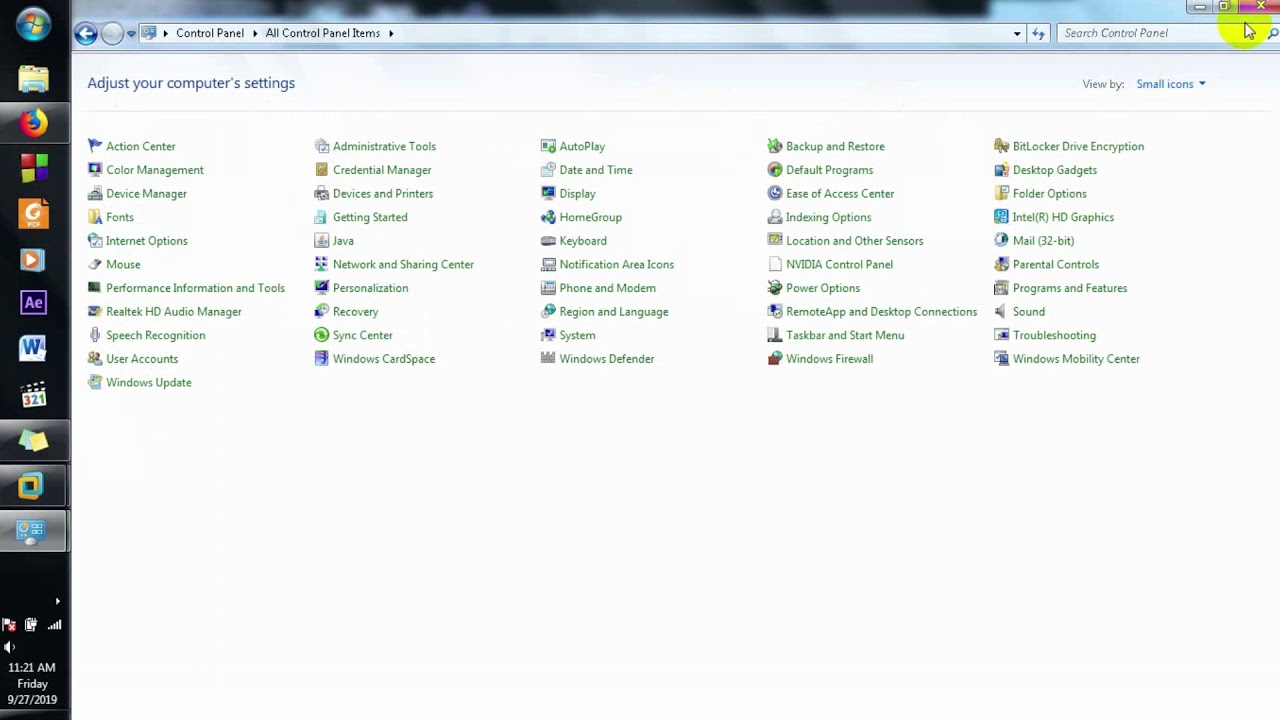Open Media Player Classic 321 taskbar icon
This screenshot has width=1280, height=720.
[x=33, y=395]
